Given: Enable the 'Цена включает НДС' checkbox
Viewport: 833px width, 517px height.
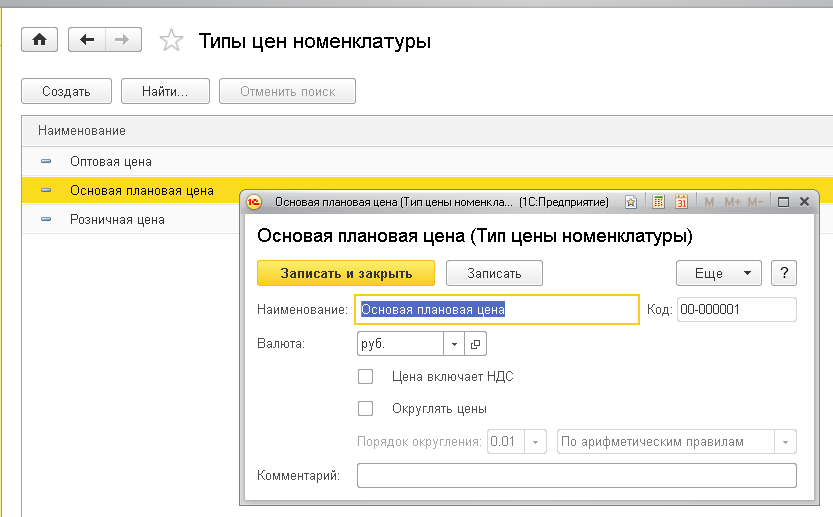Looking at the screenshot, I should (366, 377).
